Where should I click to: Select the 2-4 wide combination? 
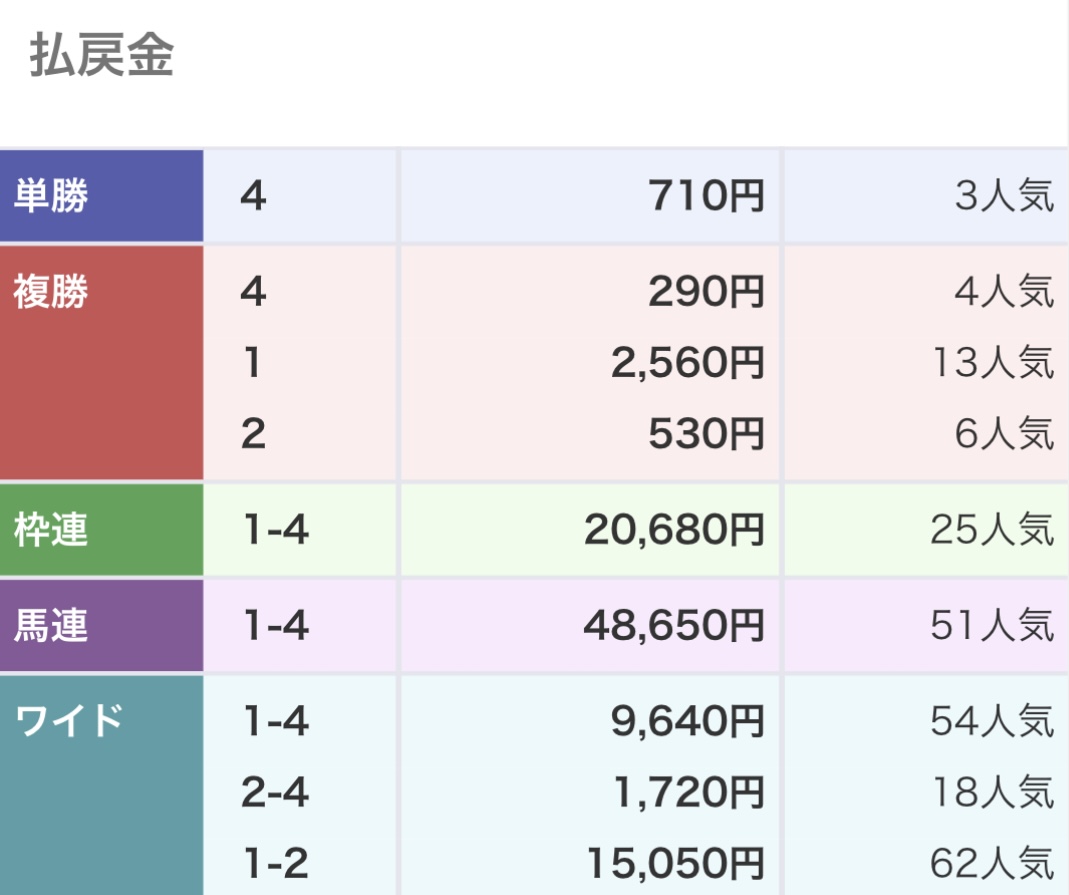275,793
